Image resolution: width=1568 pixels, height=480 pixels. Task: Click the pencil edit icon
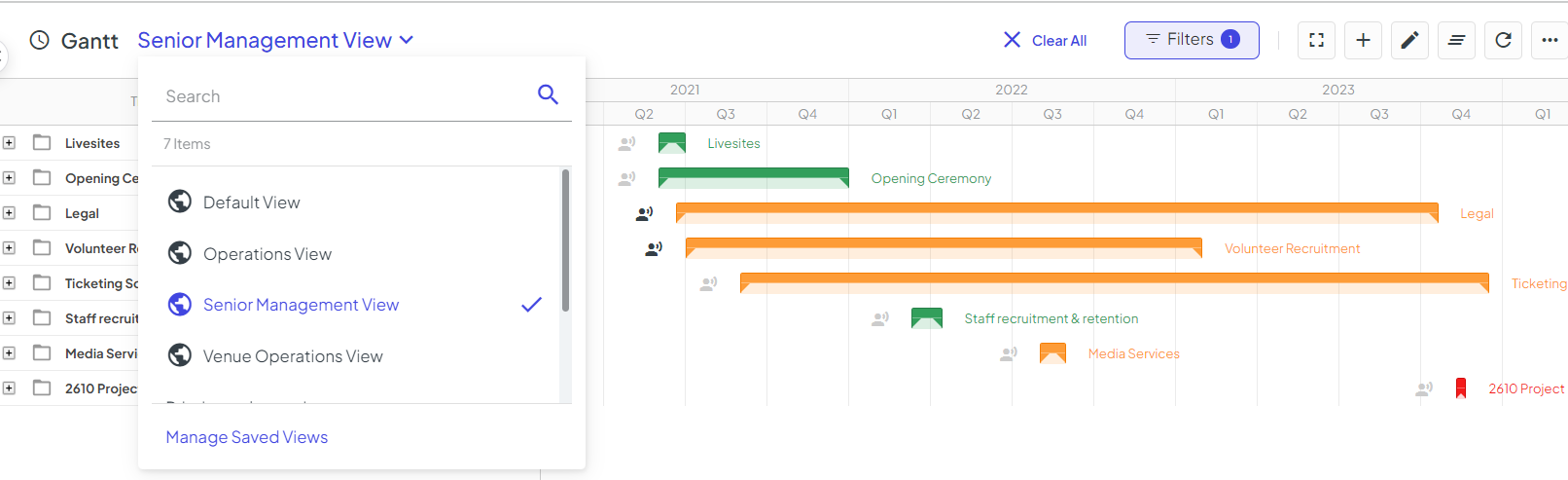point(1409,40)
